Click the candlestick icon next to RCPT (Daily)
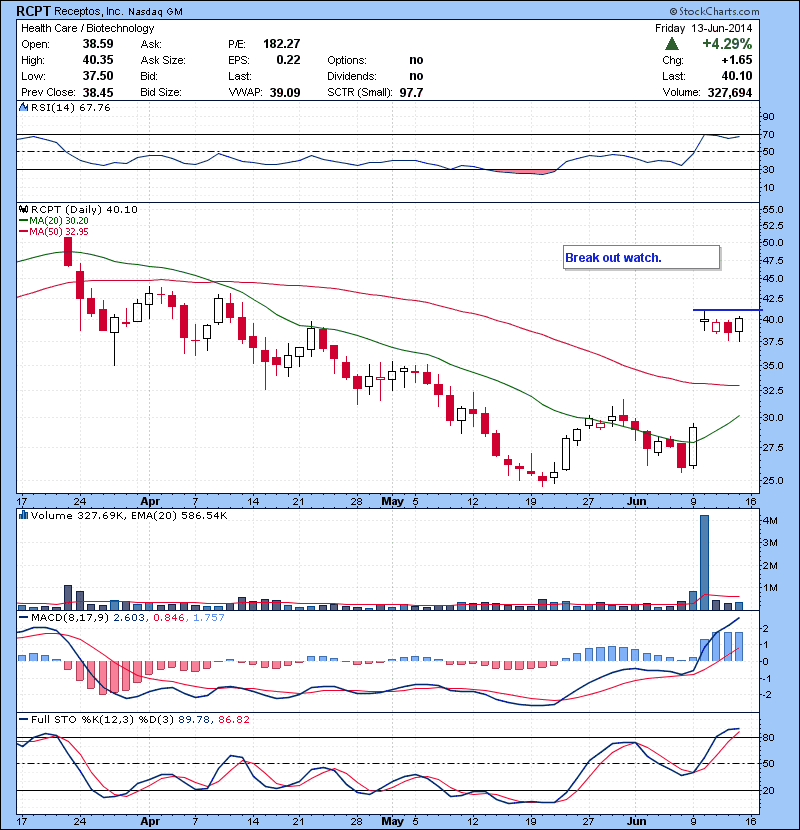This screenshot has height=830, width=800. point(23,210)
